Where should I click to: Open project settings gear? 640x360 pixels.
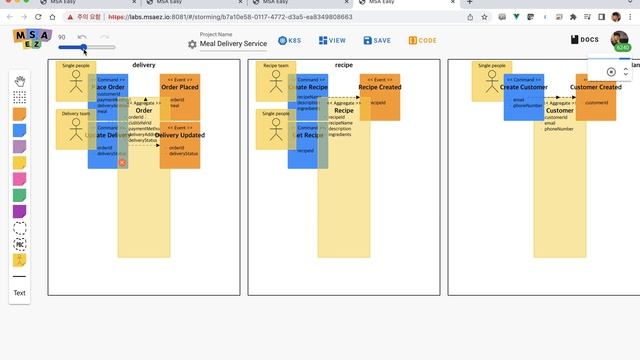(192, 44)
